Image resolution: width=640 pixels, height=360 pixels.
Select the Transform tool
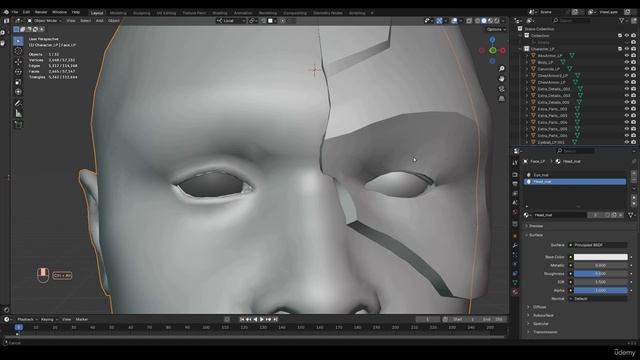point(18,92)
